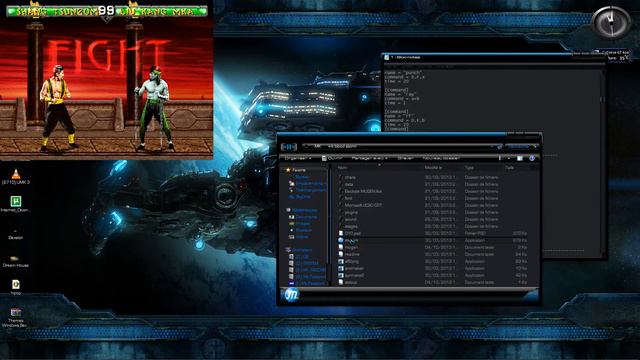640x360 pixels.
Task: Select the stdout text document icon
Action: pos(341,282)
